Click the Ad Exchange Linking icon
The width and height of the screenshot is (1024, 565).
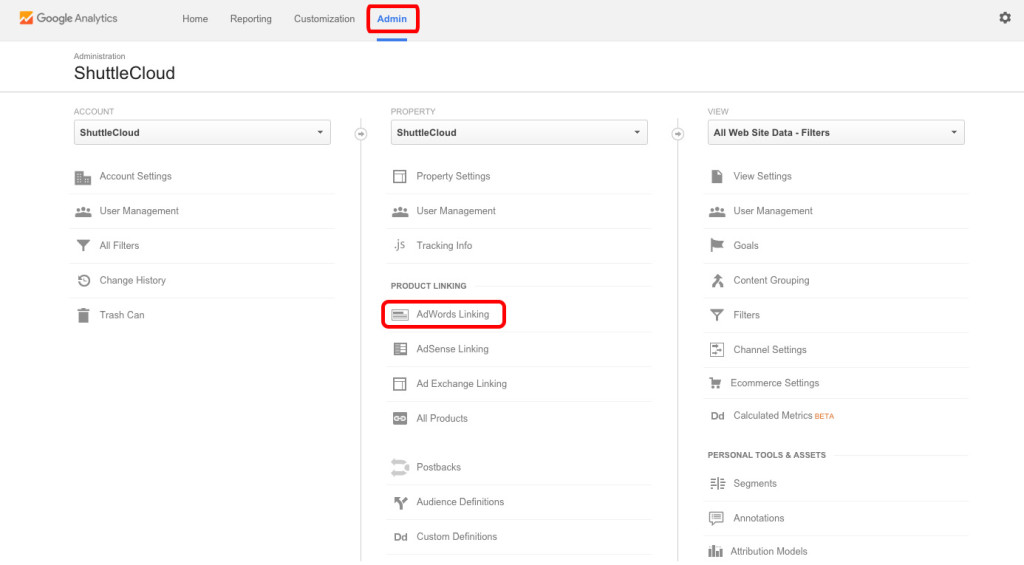(400, 383)
